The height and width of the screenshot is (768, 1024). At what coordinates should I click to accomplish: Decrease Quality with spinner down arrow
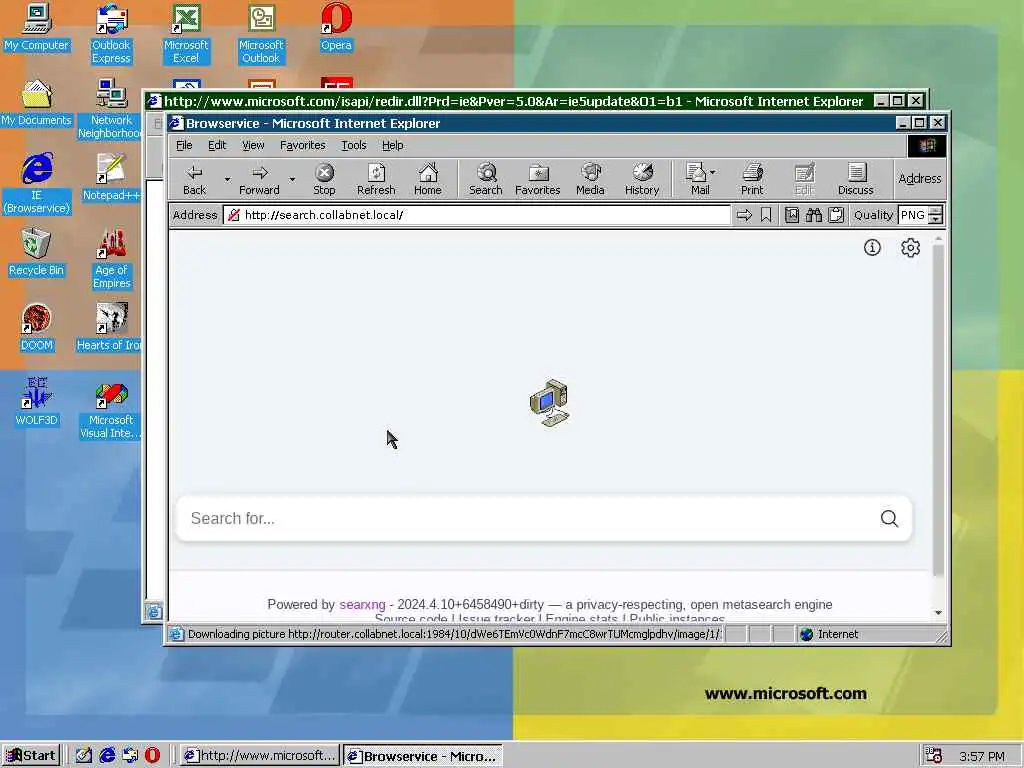(936, 219)
